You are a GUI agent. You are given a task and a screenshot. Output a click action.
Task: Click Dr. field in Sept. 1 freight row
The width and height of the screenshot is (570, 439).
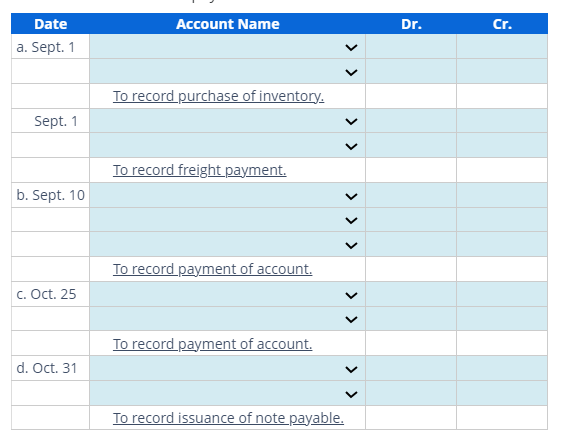(x=411, y=121)
